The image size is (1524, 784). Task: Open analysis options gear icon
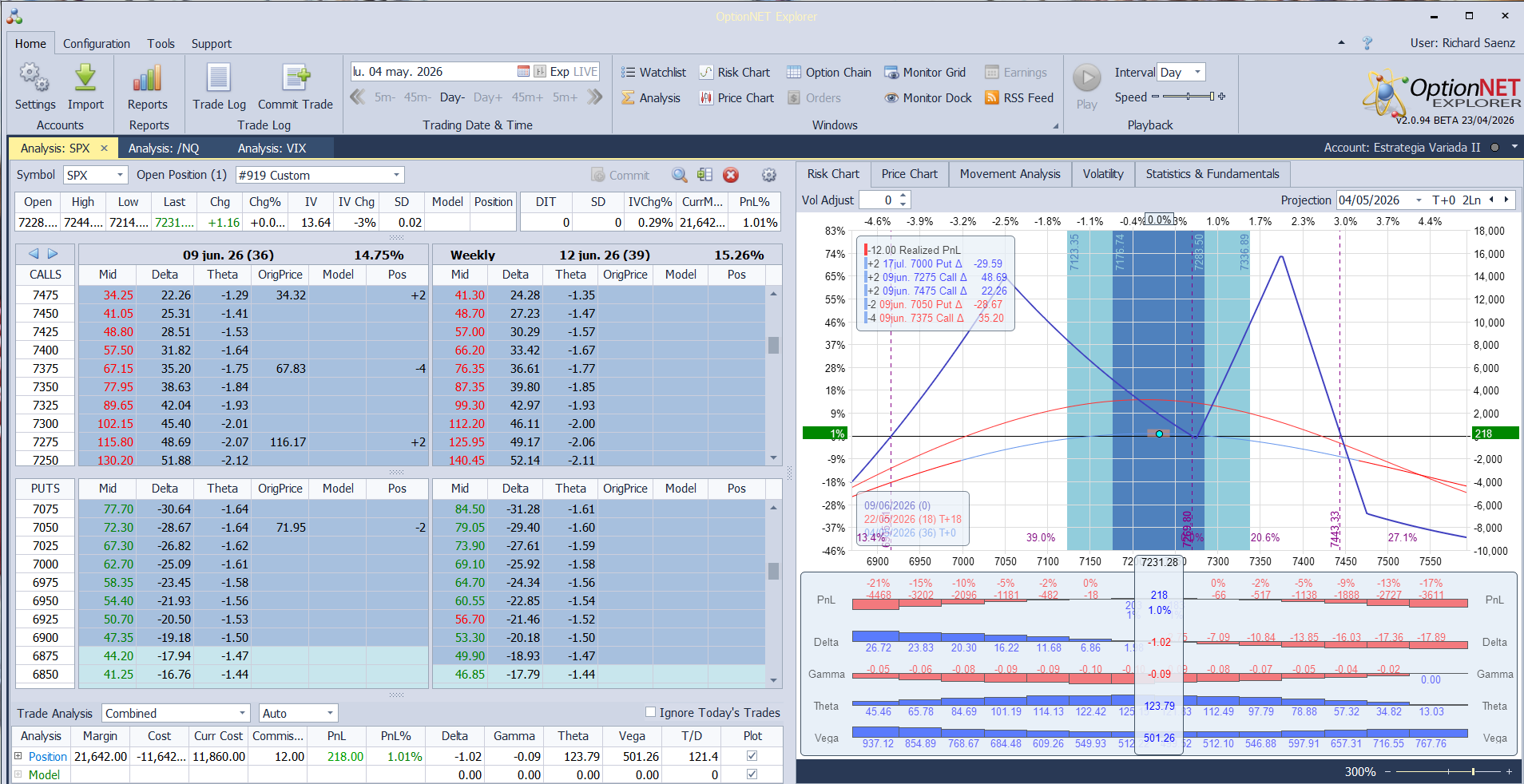pos(768,175)
